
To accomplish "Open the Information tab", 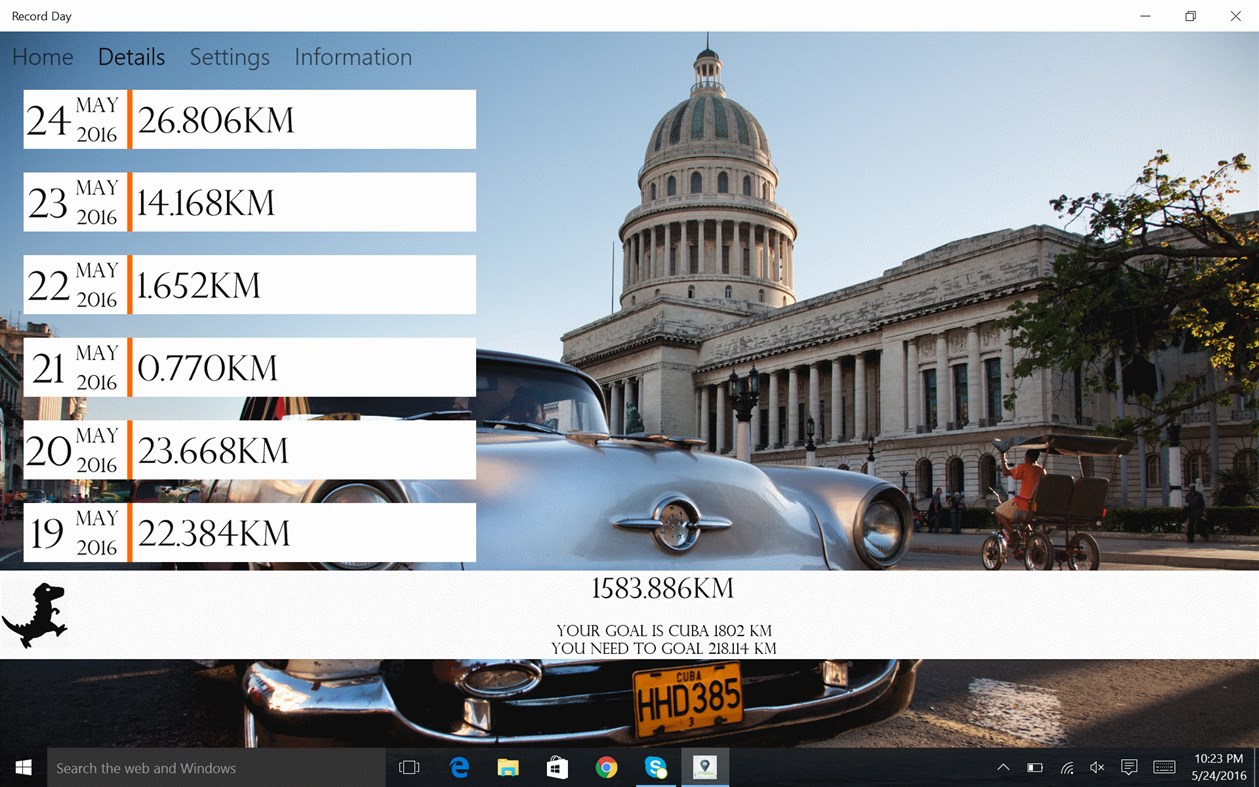I will point(352,57).
